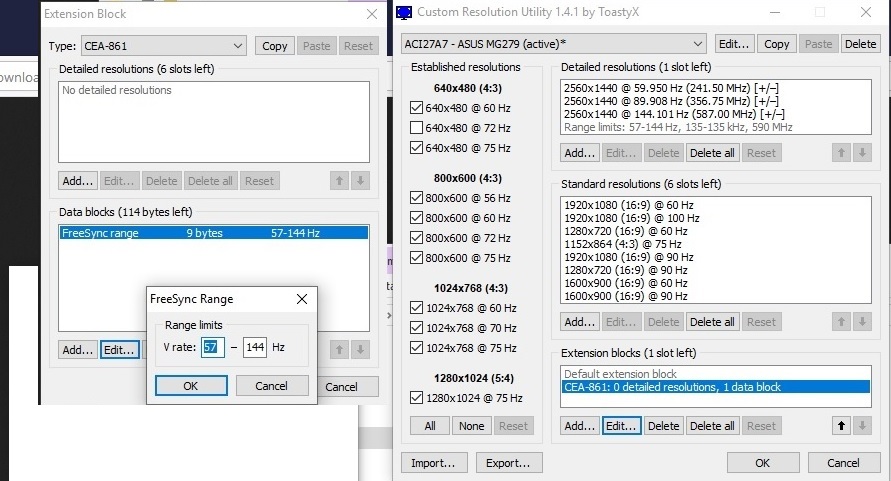Uncheck 800x600 @ 60 Hz

(416, 218)
